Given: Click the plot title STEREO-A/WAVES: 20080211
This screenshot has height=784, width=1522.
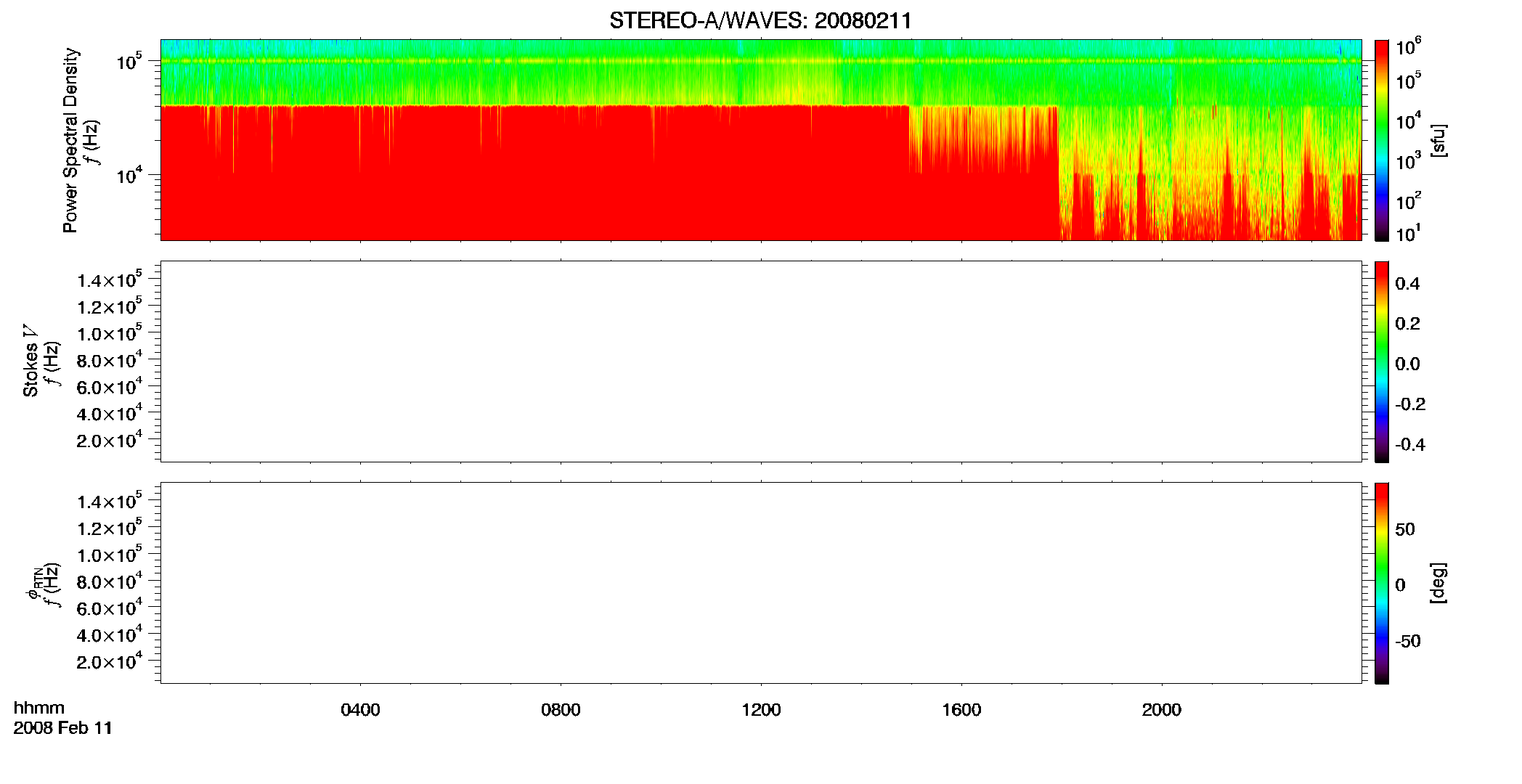Looking at the screenshot, I should pyautogui.click(x=760, y=21).
